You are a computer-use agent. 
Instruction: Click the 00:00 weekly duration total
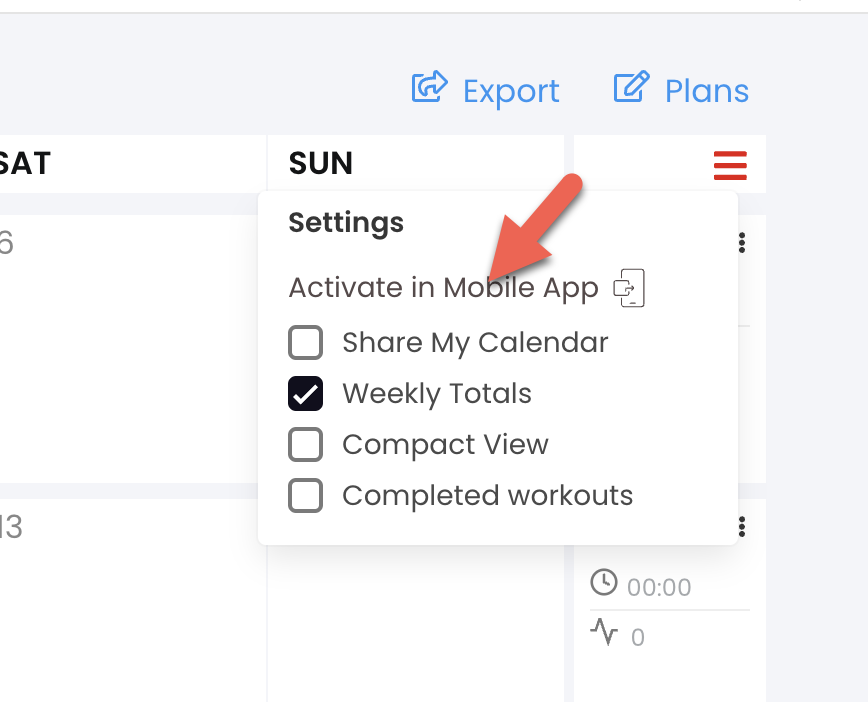[659, 587]
